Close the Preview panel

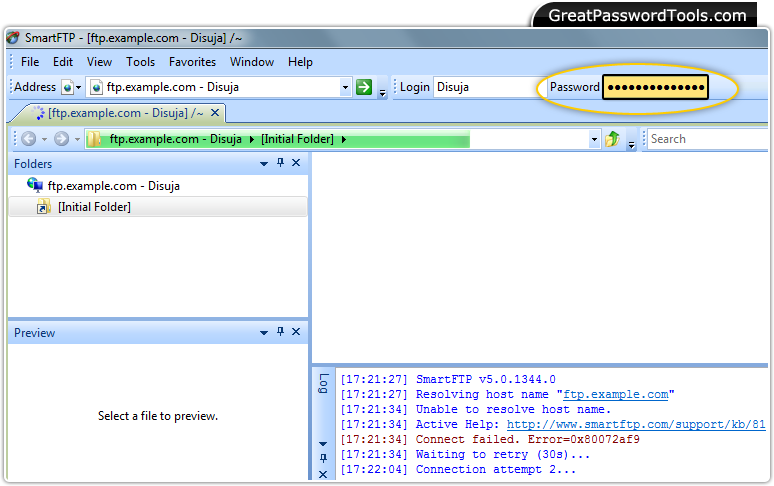tap(296, 332)
